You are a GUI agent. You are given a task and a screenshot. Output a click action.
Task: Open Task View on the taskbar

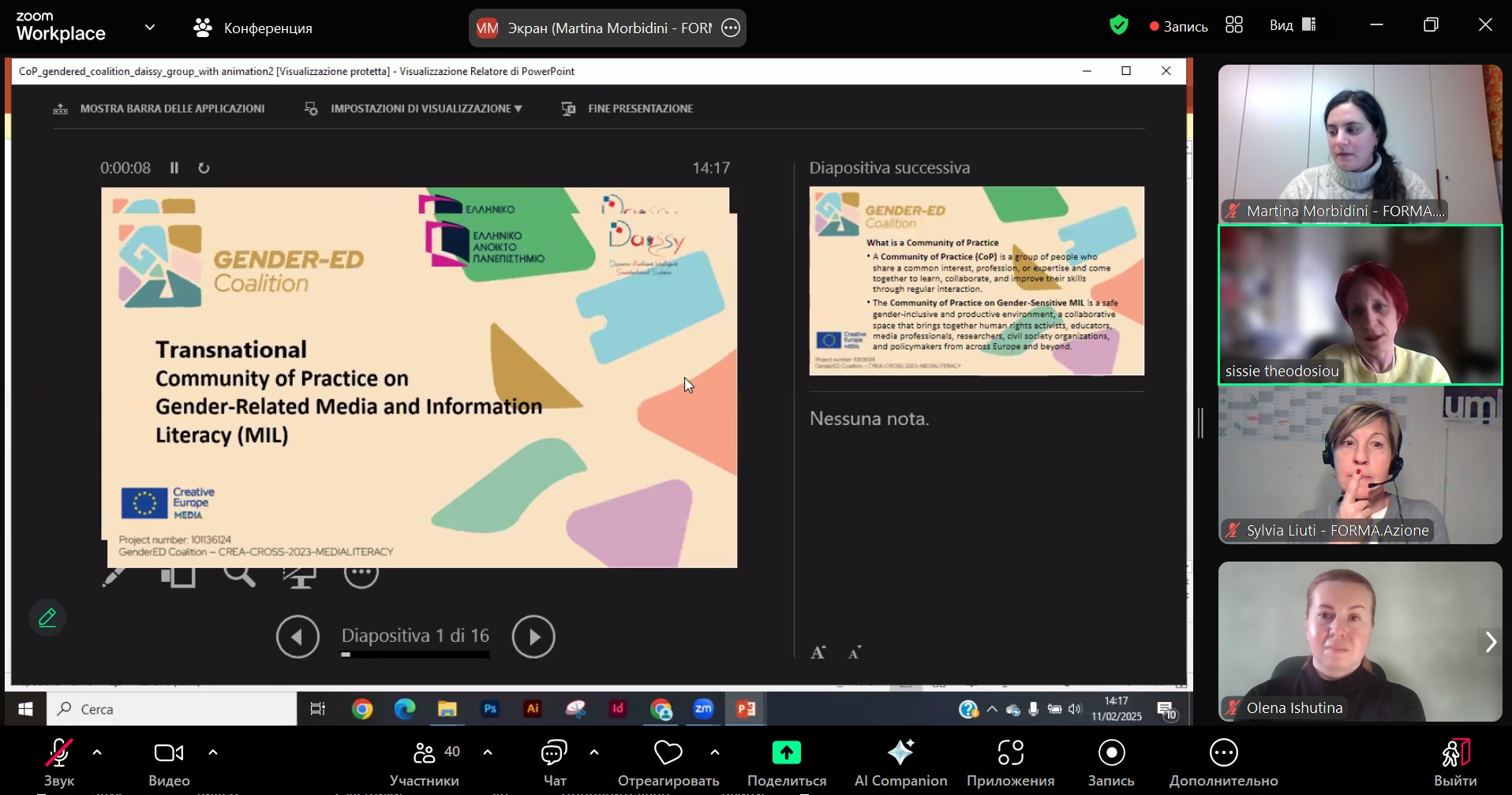318,709
